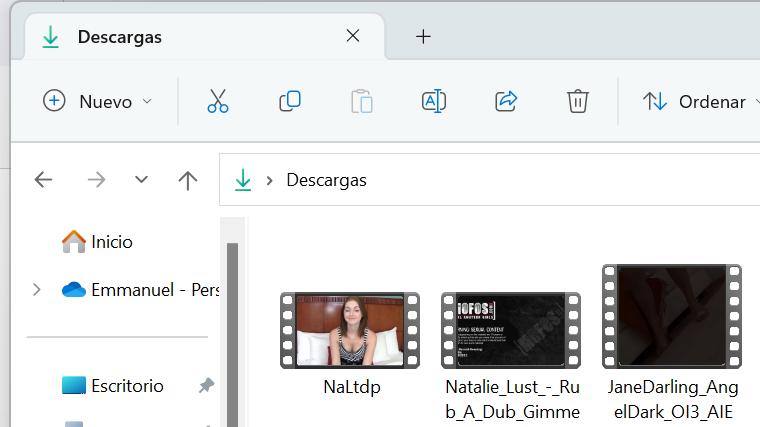Click the forward navigation arrow
The image size is (760, 427).
click(96, 180)
